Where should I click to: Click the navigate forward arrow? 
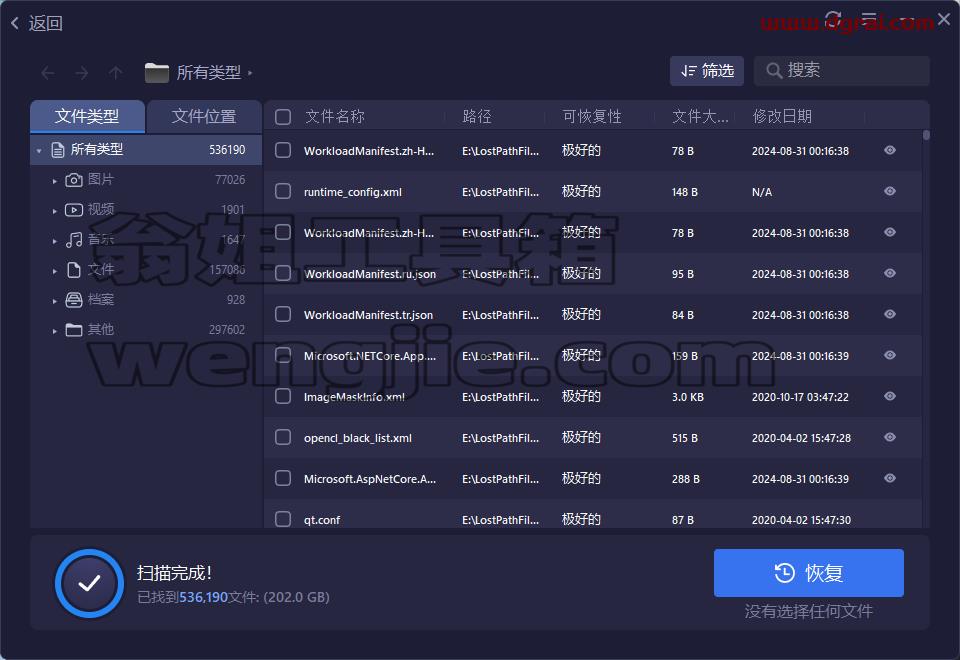[81, 73]
